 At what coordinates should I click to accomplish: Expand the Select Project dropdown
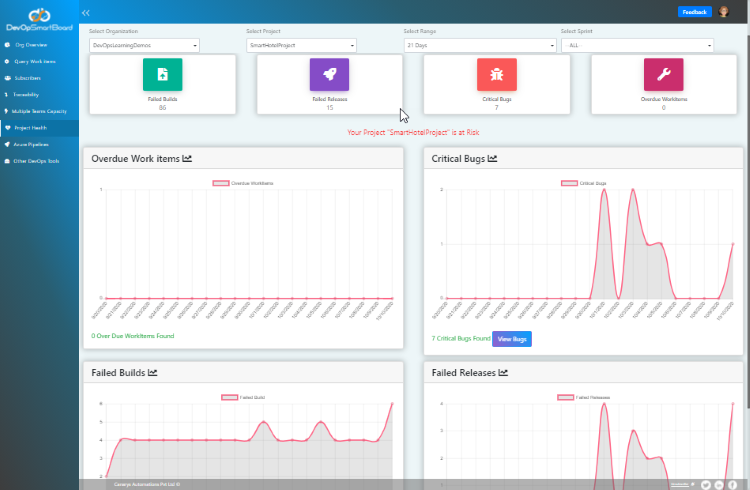301,46
